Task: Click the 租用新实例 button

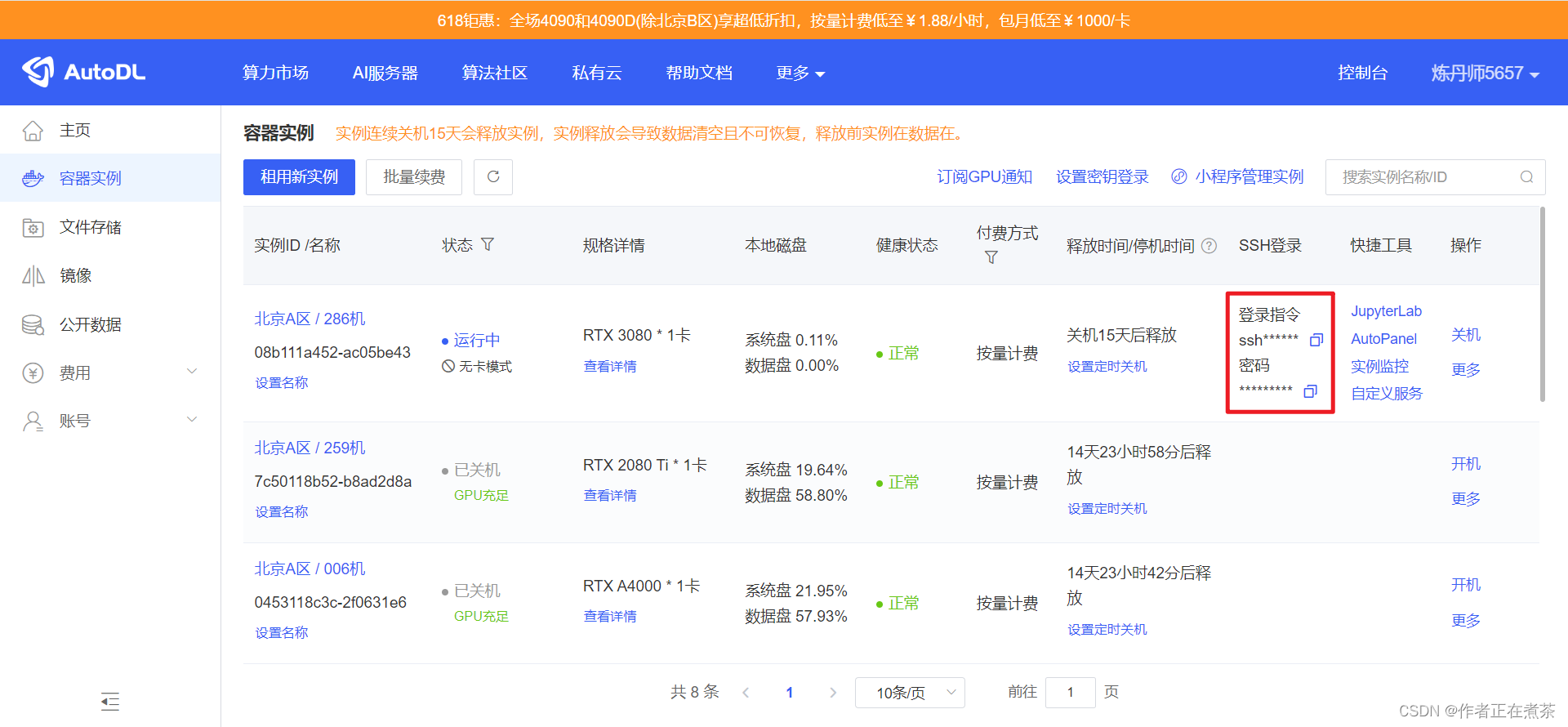Action: point(299,177)
